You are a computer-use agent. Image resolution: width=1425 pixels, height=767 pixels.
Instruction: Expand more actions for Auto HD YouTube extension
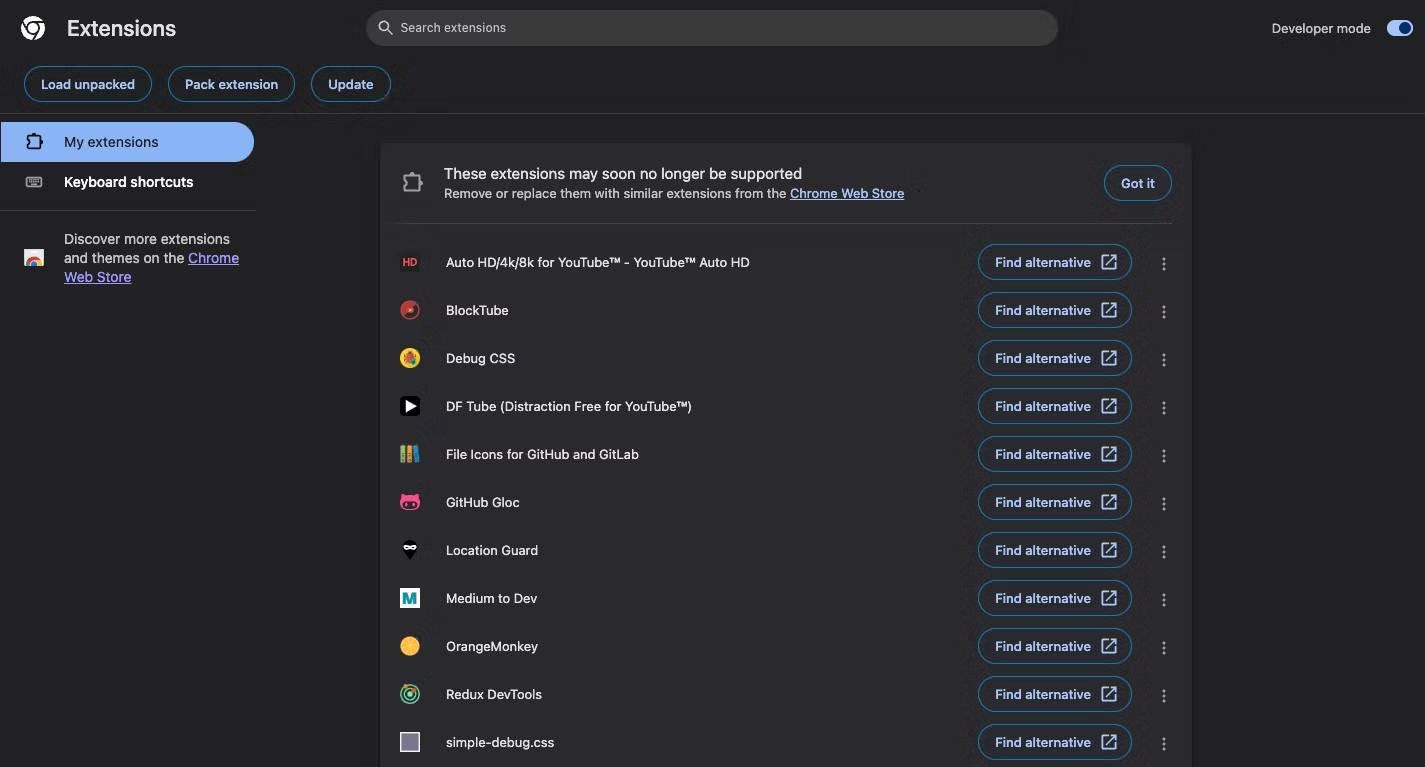[1163, 264]
